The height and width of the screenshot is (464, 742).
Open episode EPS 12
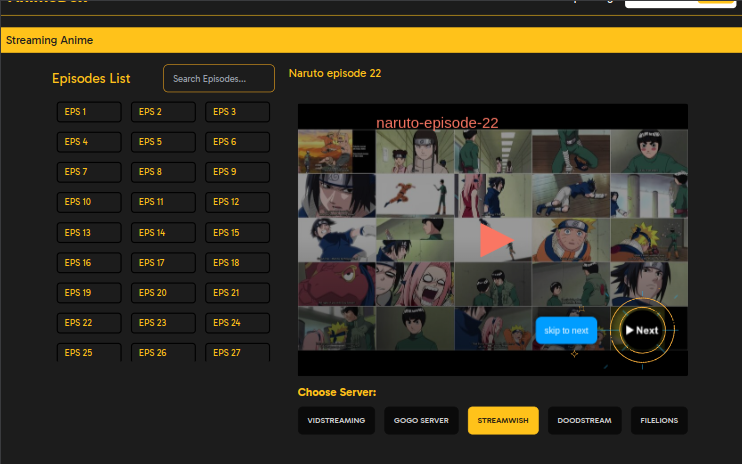[238, 202]
